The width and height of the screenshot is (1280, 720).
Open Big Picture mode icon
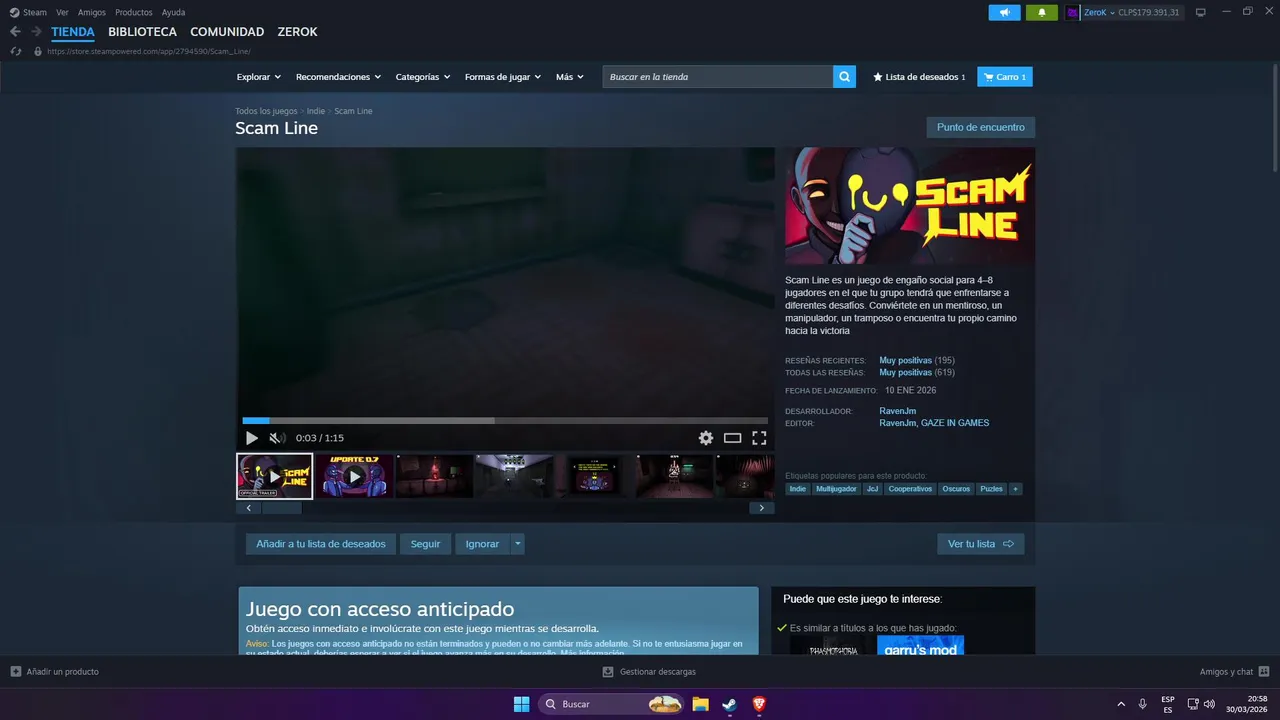point(1201,12)
